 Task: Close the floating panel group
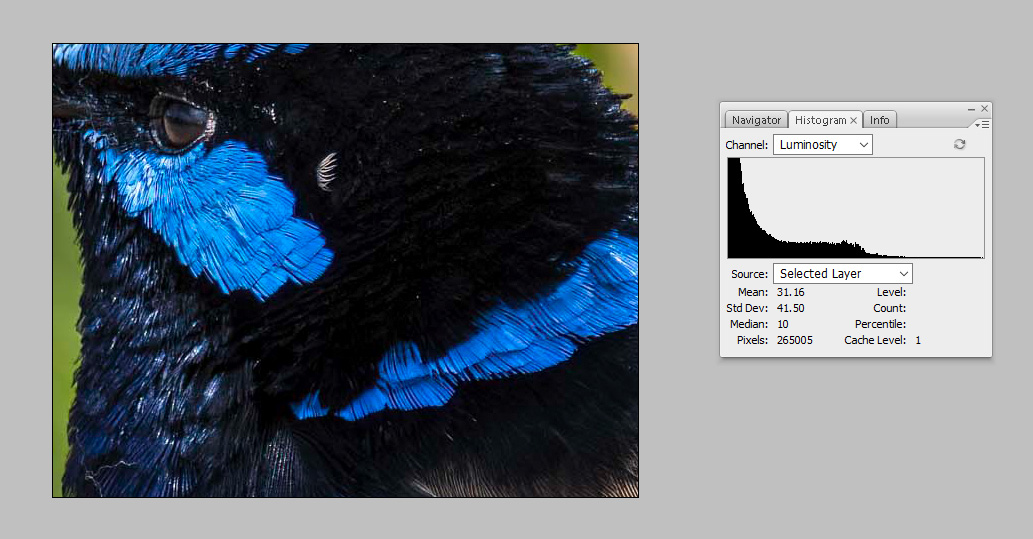(984, 108)
